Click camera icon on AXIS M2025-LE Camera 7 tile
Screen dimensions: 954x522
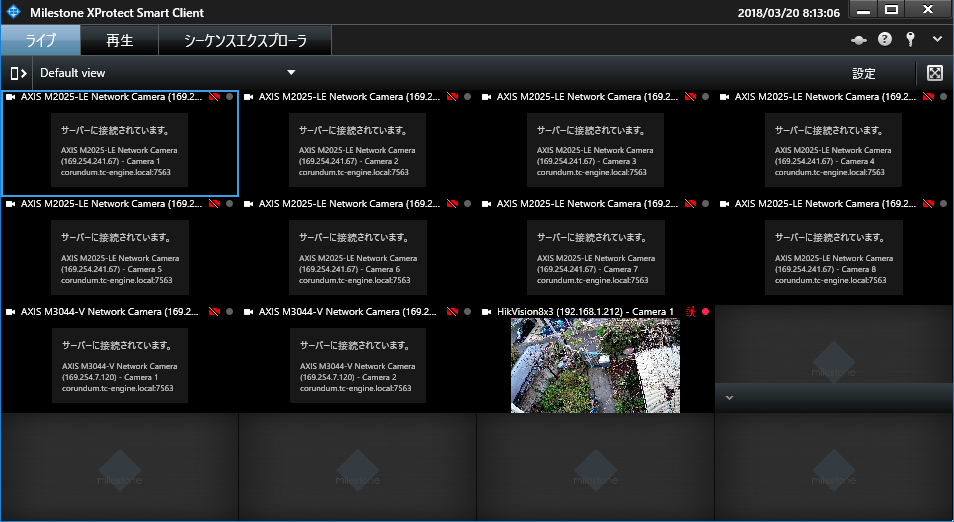click(x=486, y=204)
